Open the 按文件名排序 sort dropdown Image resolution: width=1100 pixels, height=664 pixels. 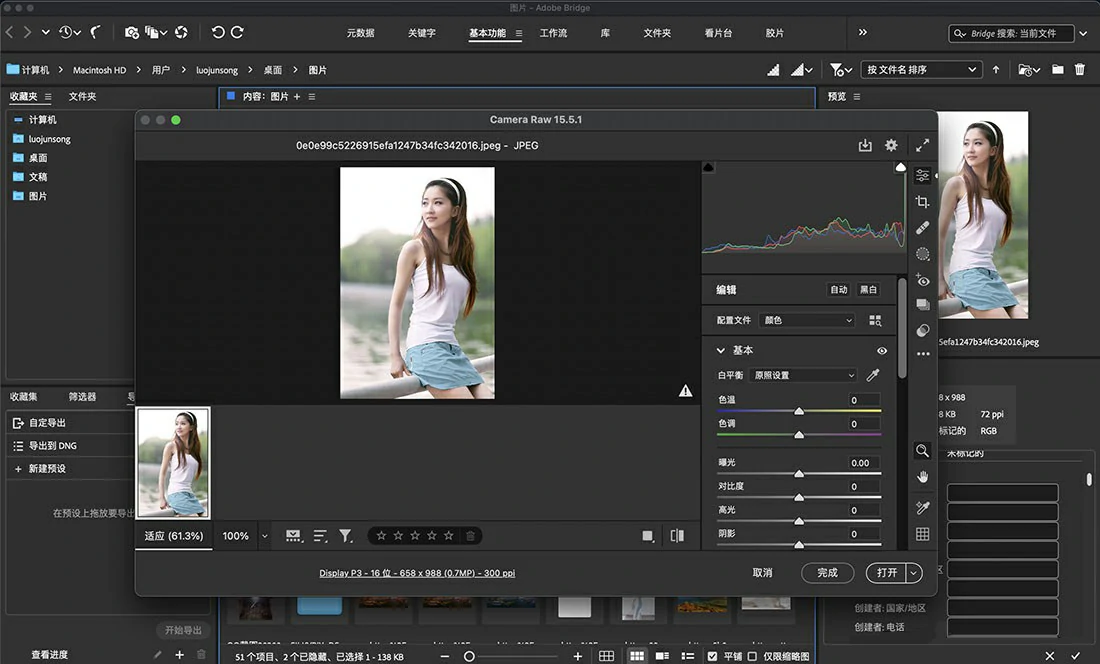point(921,69)
